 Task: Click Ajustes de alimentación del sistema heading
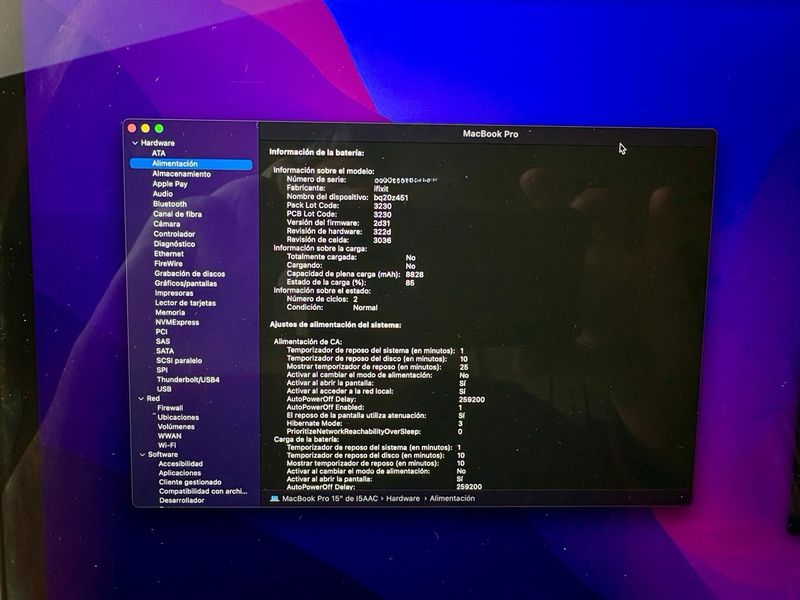tap(335, 325)
